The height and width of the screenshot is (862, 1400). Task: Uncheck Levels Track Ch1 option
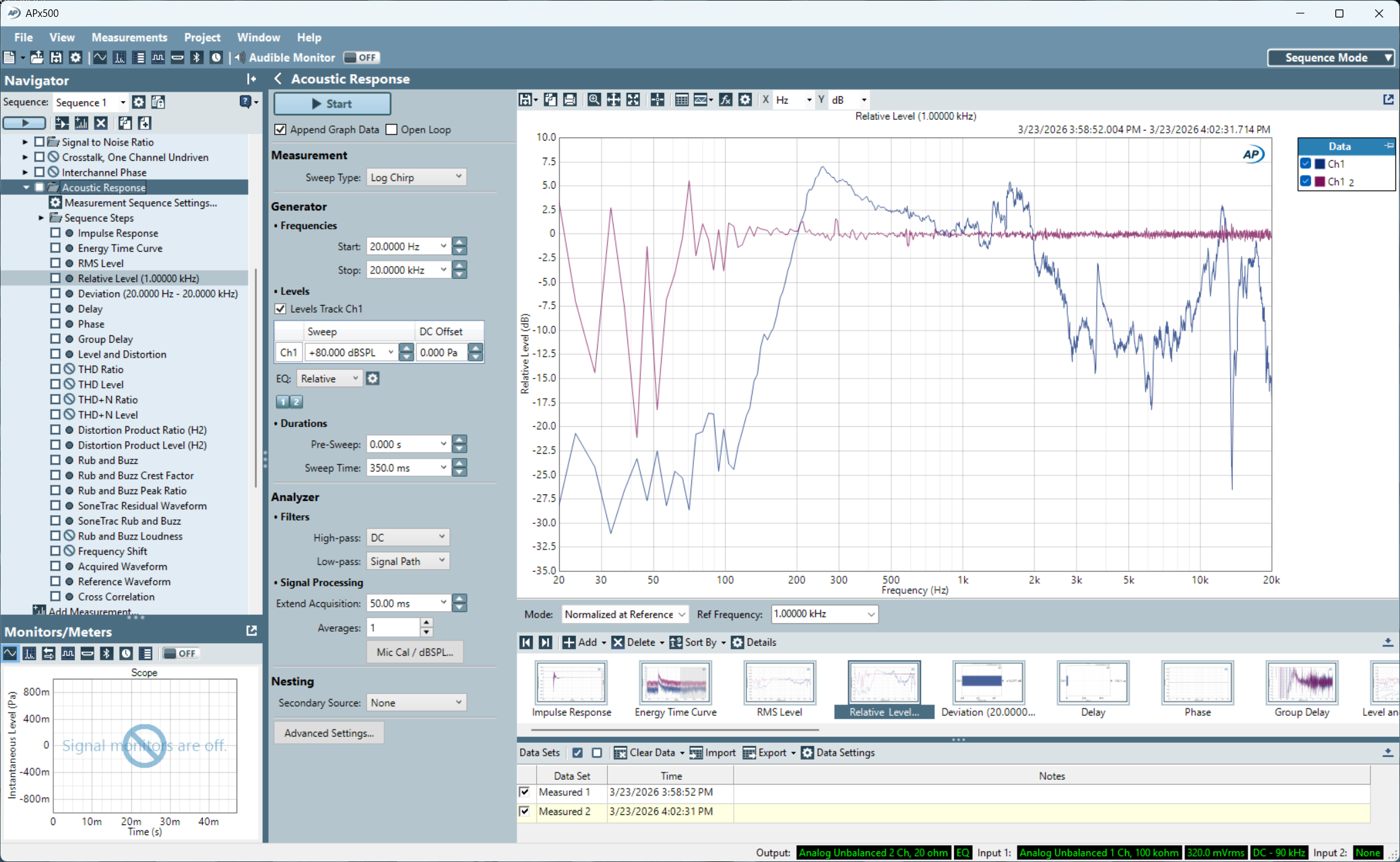coord(281,308)
